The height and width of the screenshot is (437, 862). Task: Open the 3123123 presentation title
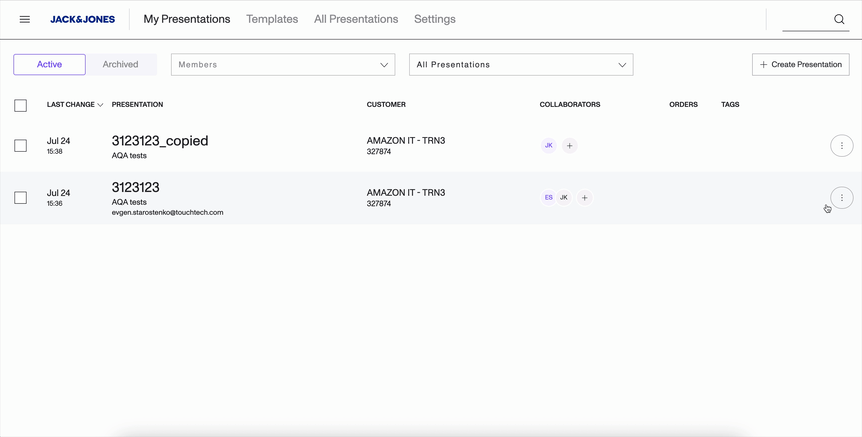point(135,187)
